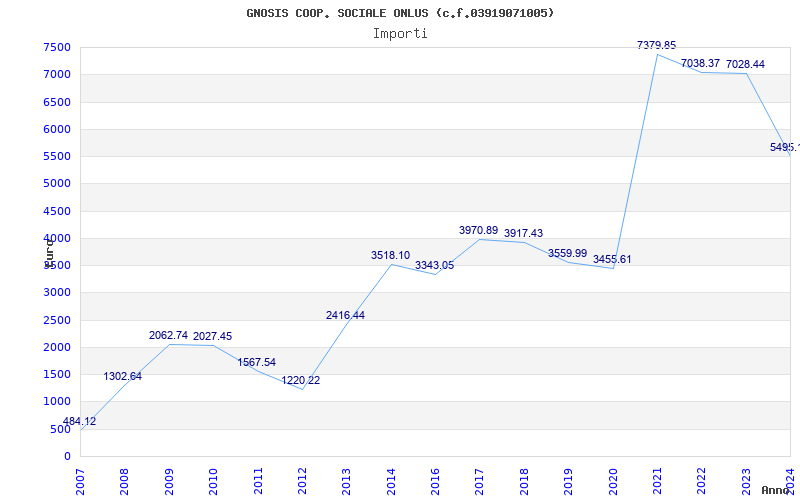Select the 3970.89 data label
800x500 pixels.
(478, 231)
